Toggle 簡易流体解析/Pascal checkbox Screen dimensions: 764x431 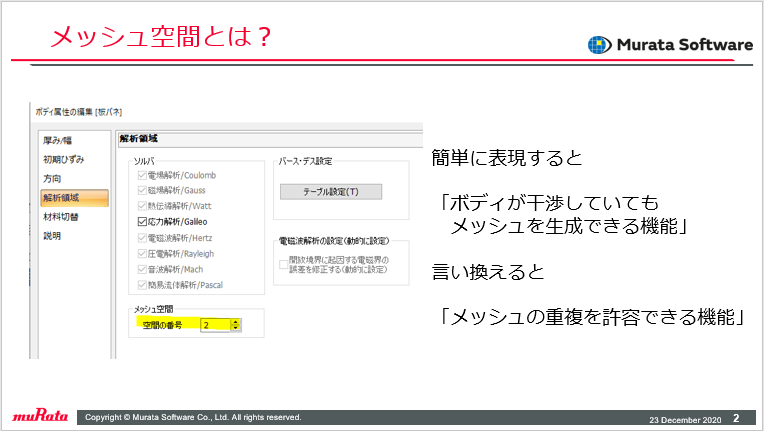pos(142,285)
